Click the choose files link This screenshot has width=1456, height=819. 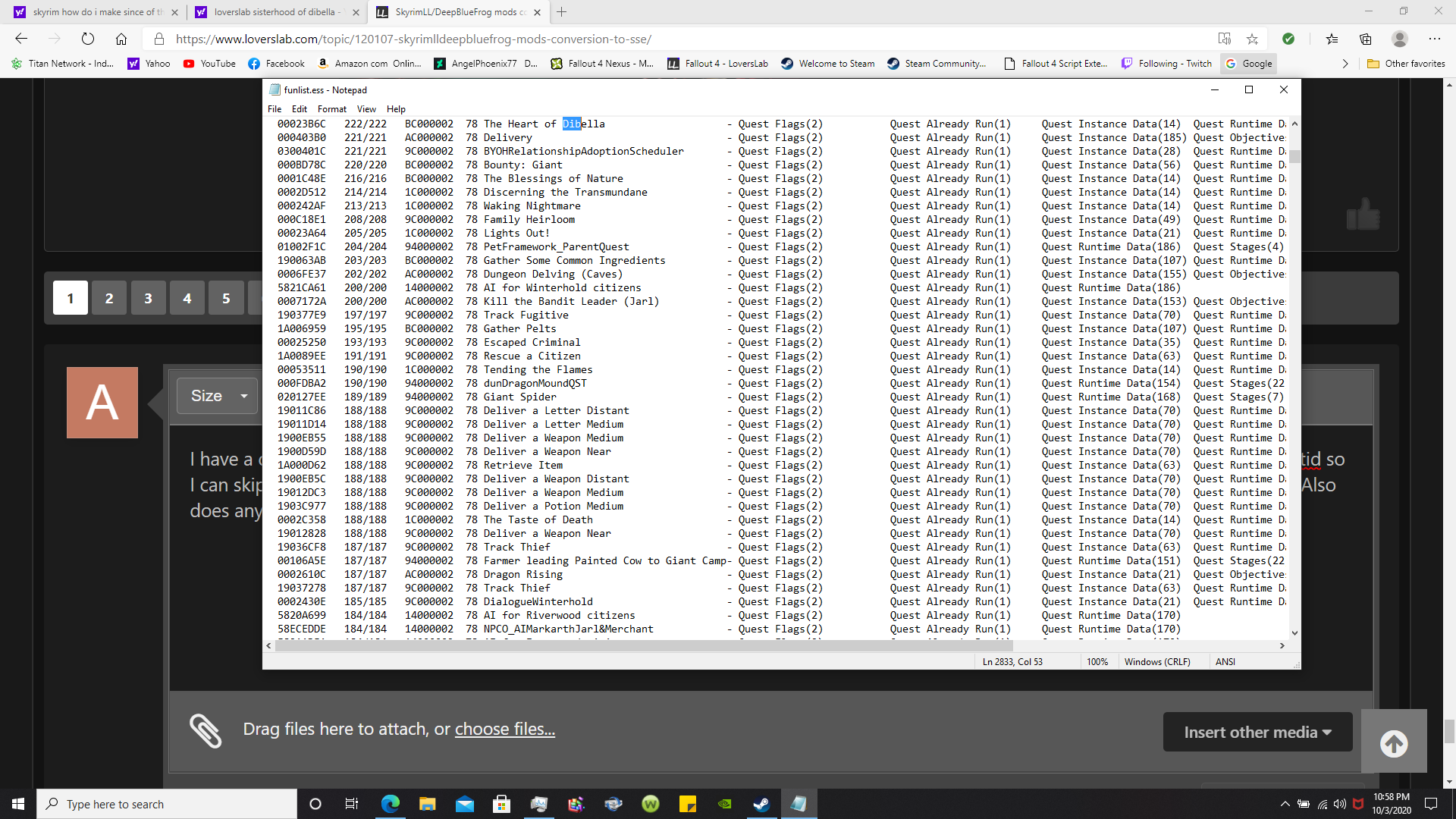[505, 729]
